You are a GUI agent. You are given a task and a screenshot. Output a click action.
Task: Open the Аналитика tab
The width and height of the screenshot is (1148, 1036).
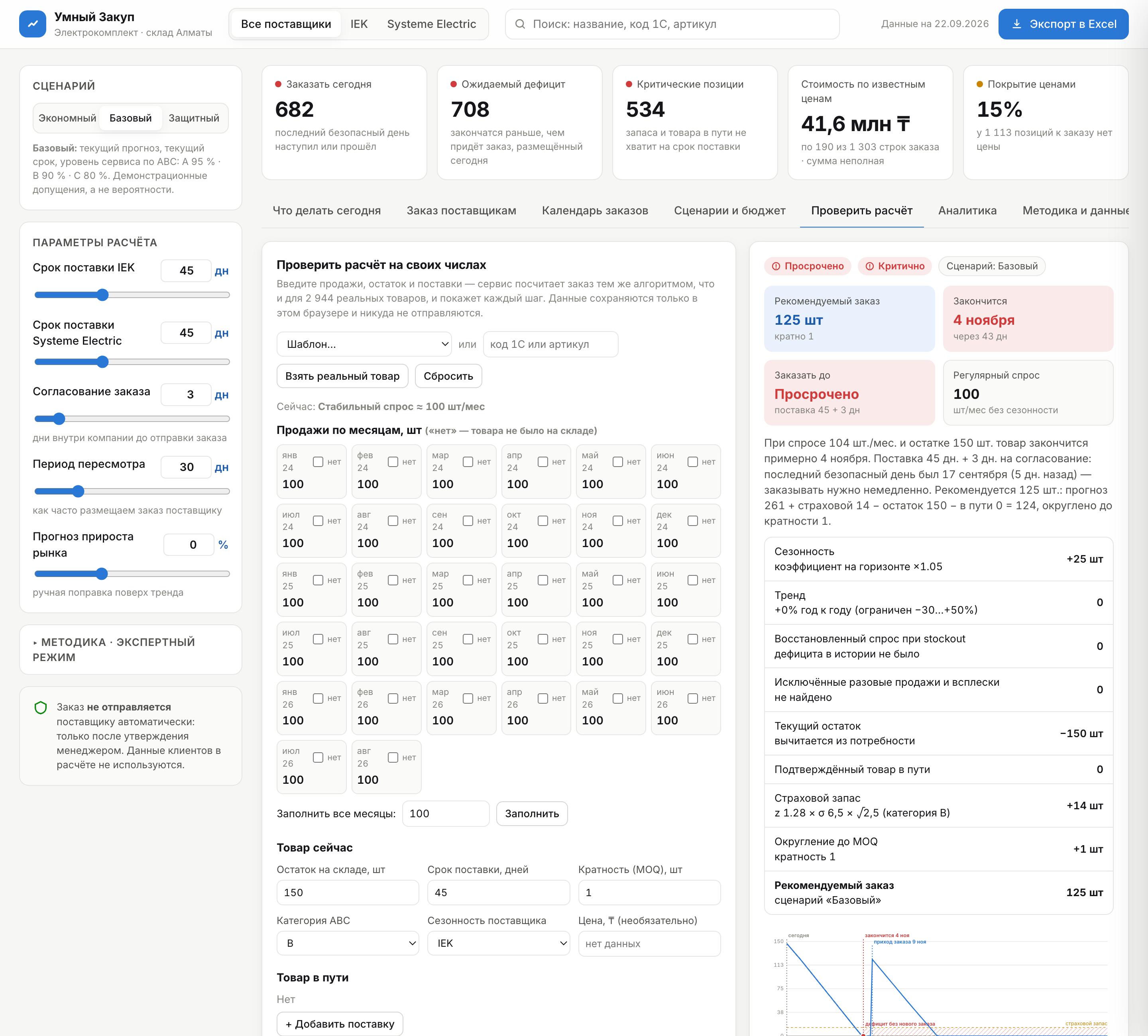(x=967, y=211)
